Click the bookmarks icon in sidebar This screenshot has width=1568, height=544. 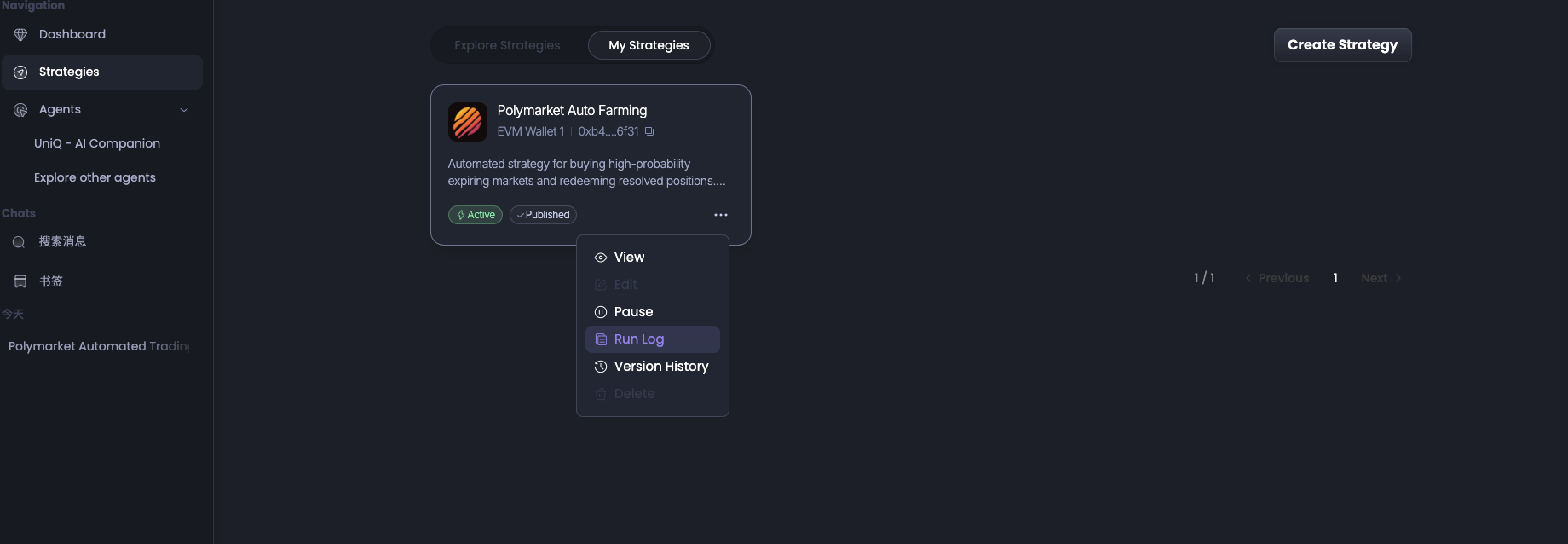(20, 281)
